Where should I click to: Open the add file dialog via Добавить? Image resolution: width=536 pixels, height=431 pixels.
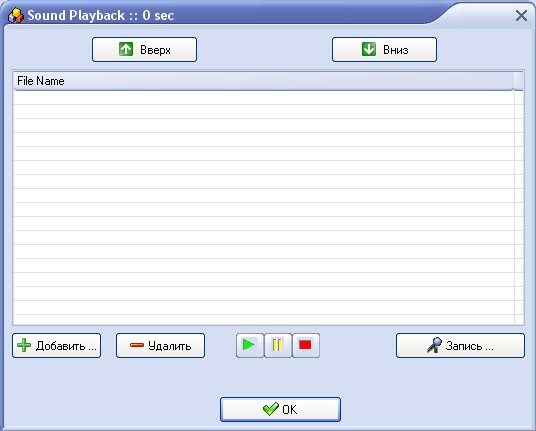pyautogui.click(x=56, y=346)
